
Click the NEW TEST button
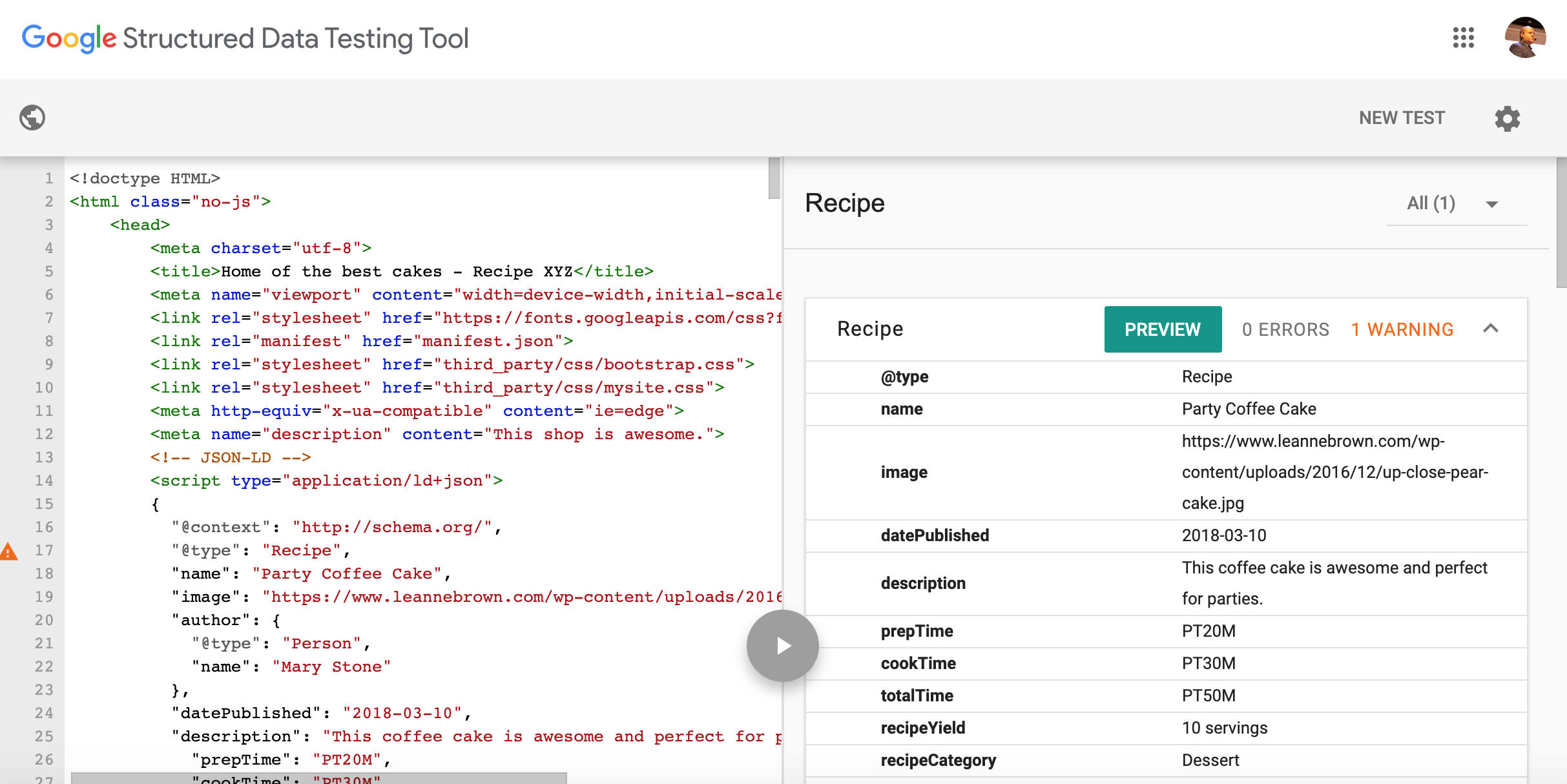pos(1402,118)
